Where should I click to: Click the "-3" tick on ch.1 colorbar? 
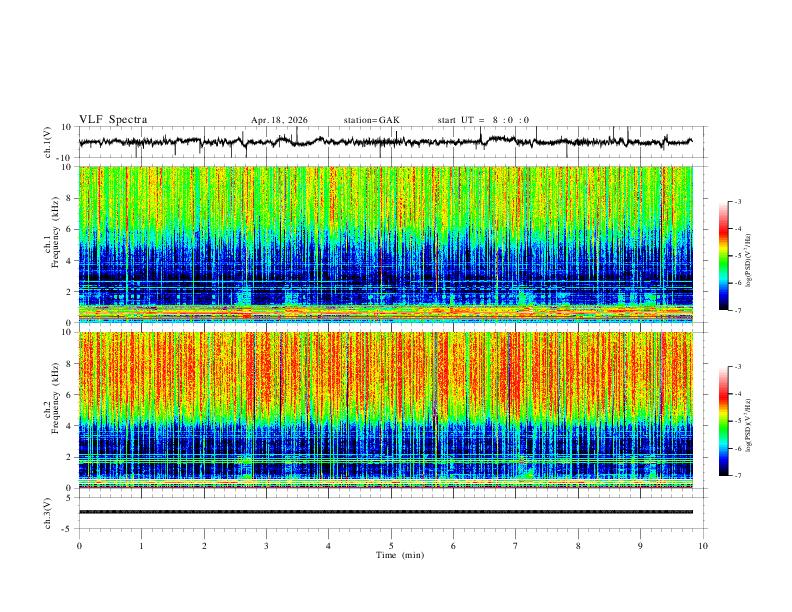click(x=738, y=201)
